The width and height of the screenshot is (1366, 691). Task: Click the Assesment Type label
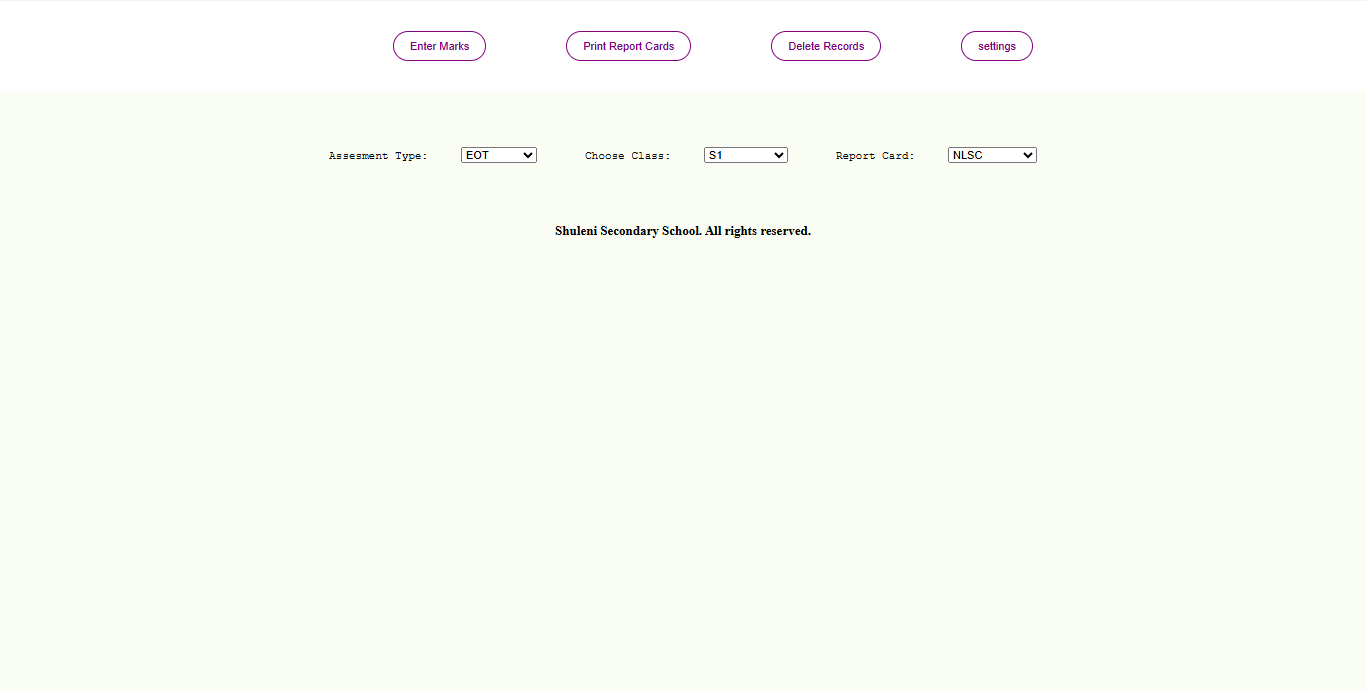(378, 155)
